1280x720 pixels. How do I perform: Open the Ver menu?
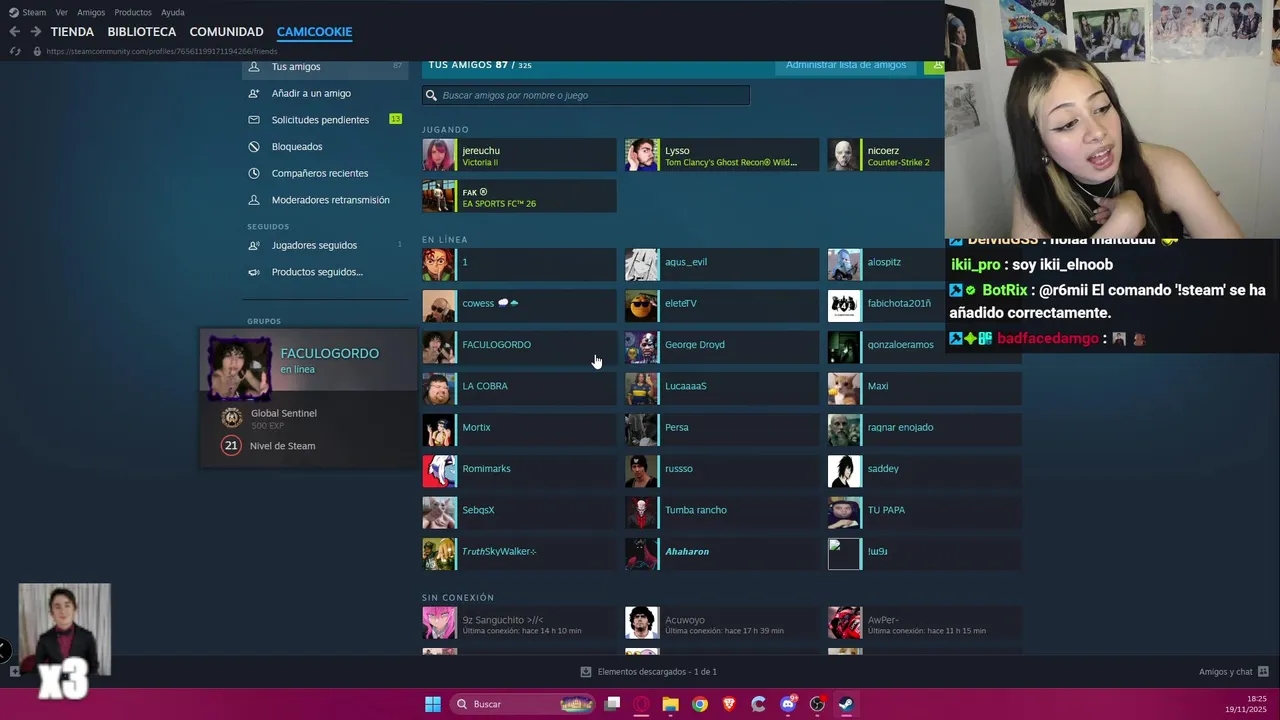(x=62, y=12)
